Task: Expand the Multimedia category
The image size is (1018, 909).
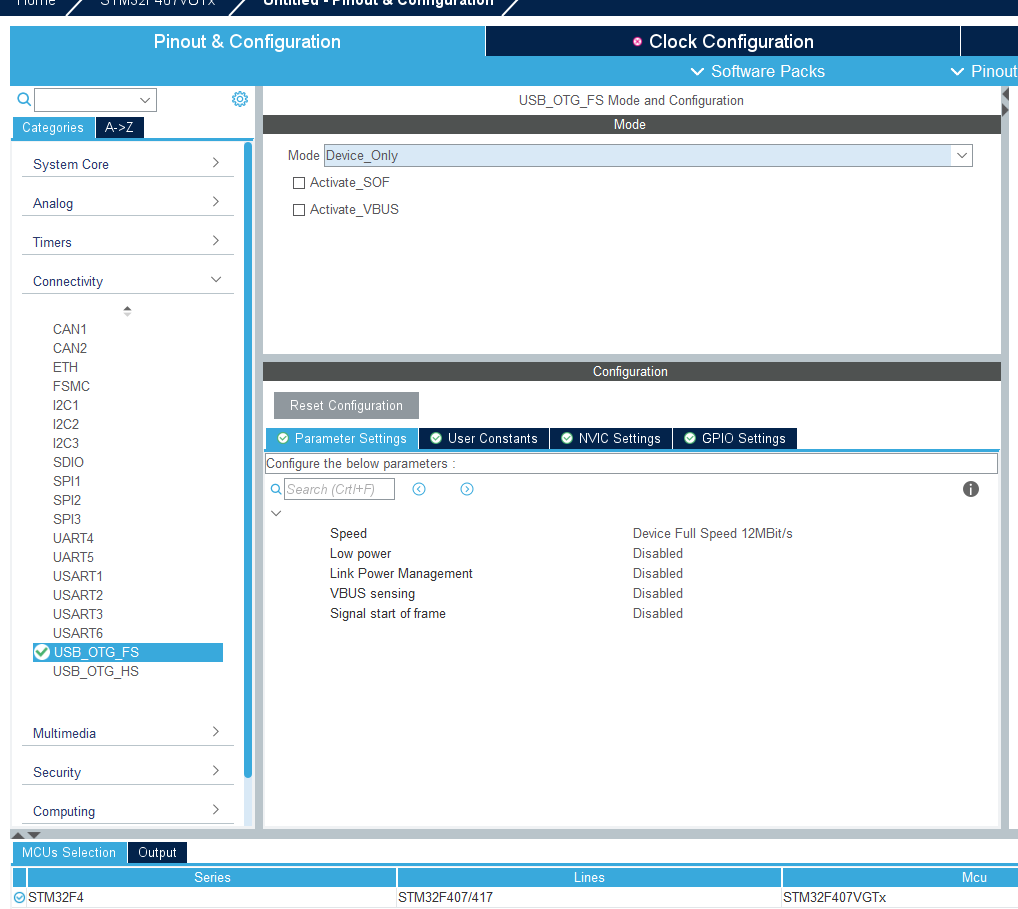Action: (127, 732)
